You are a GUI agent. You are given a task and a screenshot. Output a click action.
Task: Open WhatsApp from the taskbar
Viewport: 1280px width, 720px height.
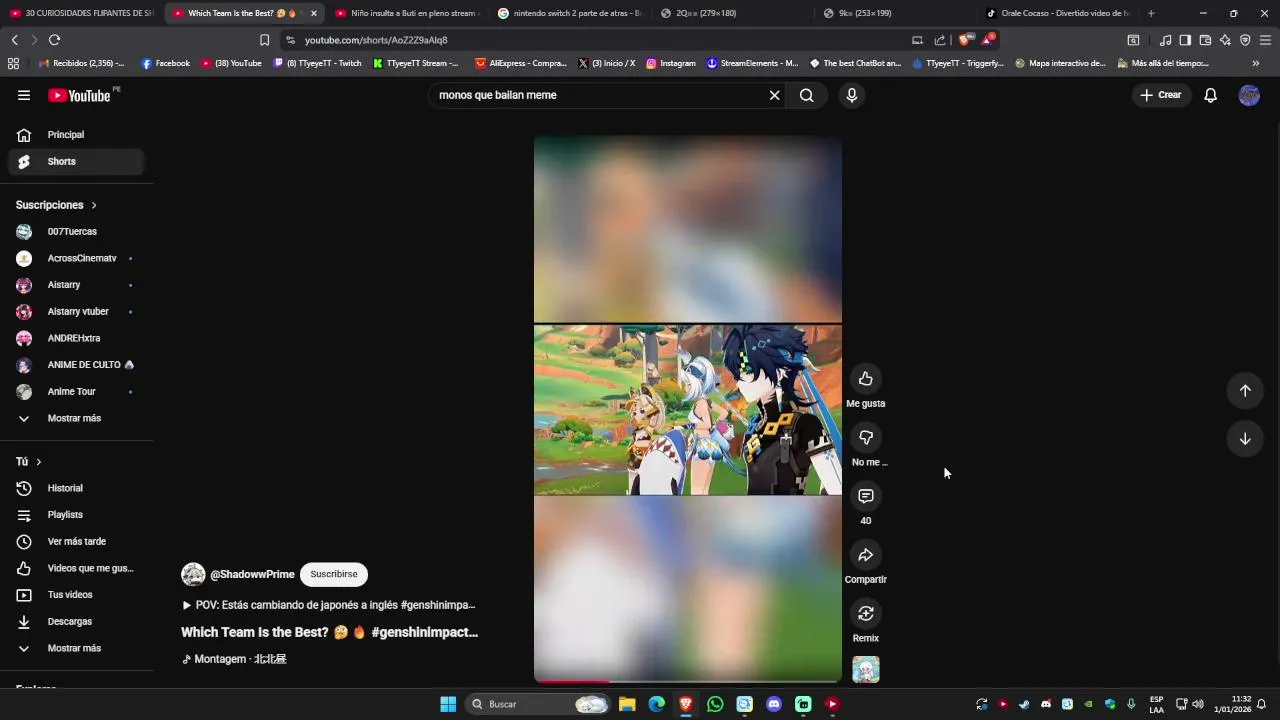715,704
